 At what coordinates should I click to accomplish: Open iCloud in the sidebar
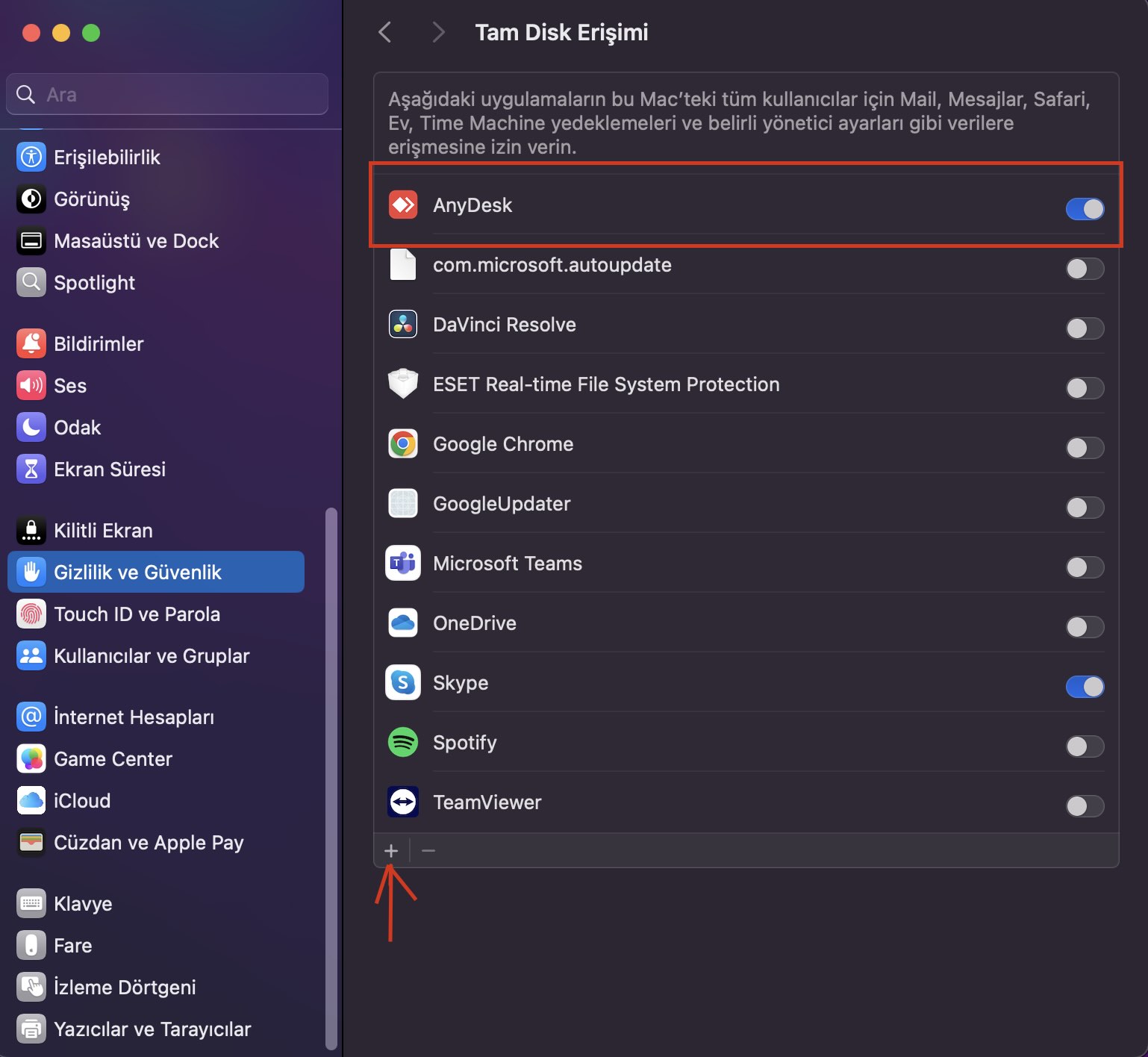point(82,801)
